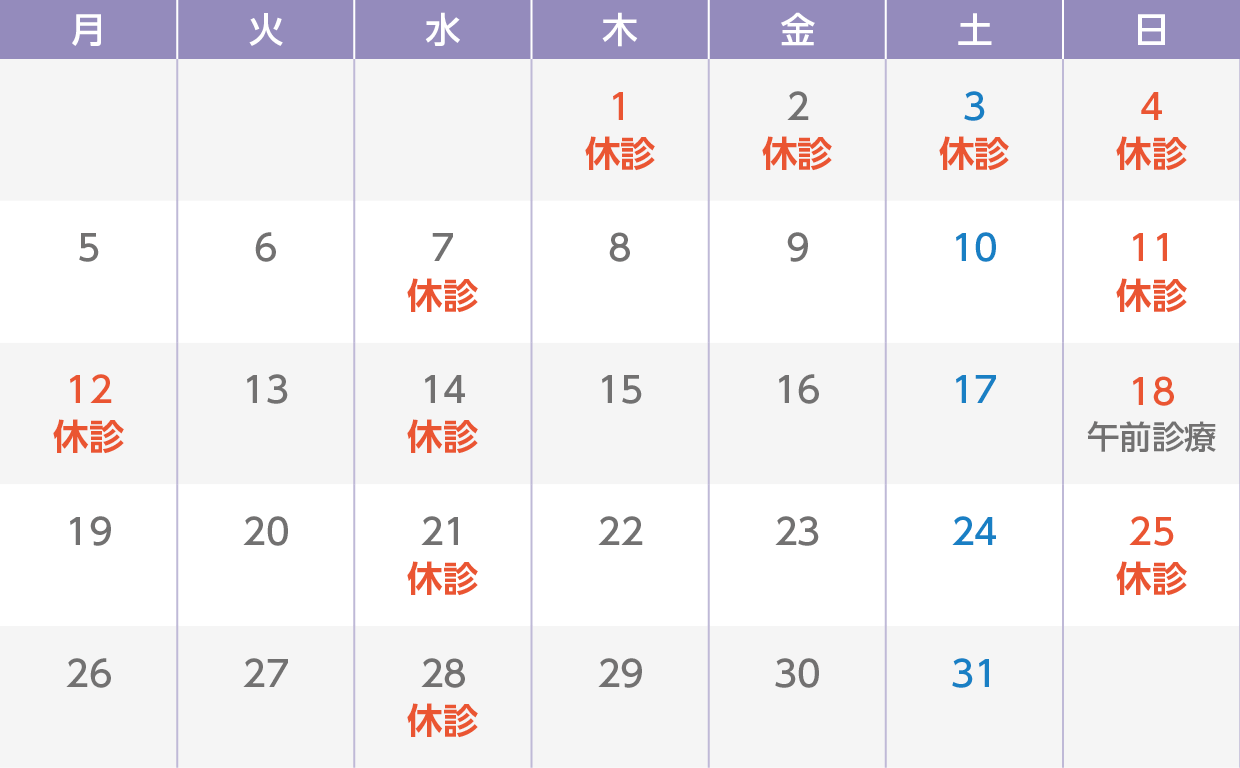Select the 土 (Saturday) column header
1240x768 pixels.
pyautogui.click(x=974, y=31)
